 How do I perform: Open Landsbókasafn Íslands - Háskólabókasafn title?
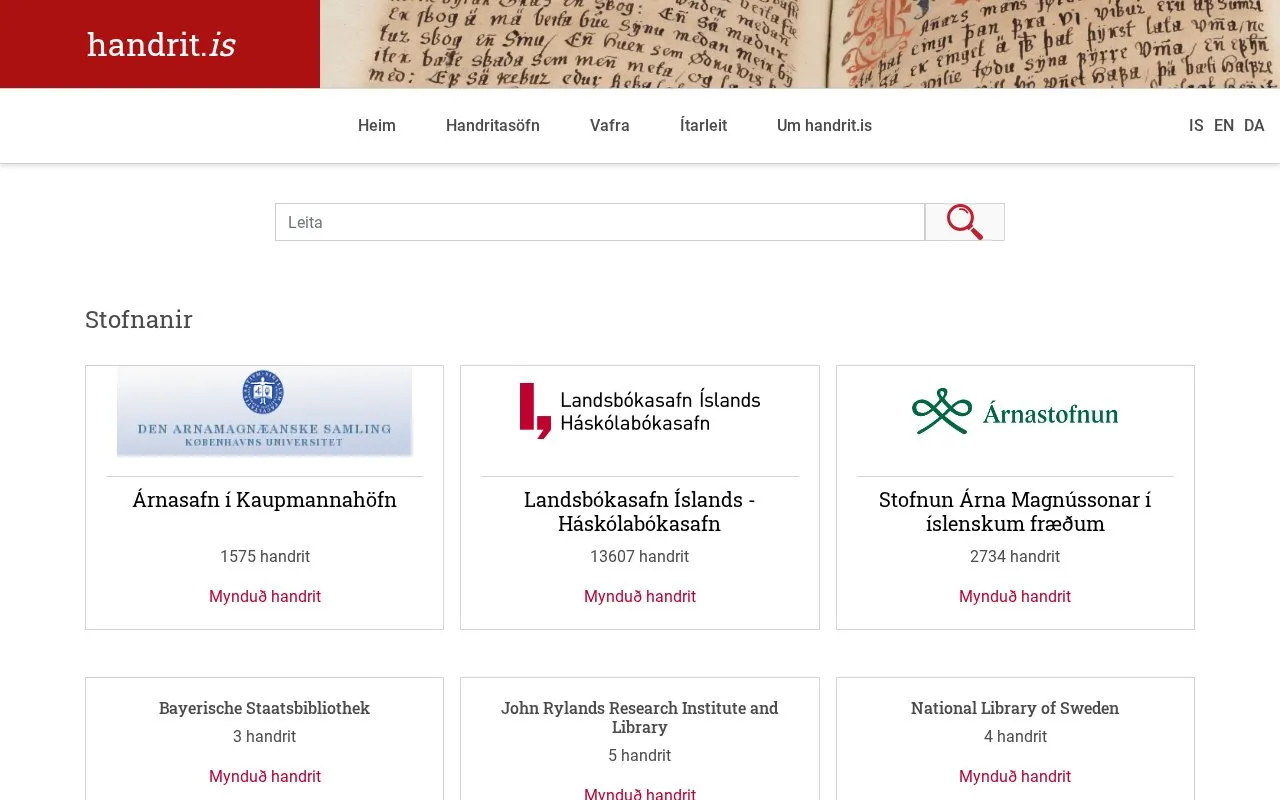click(640, 511)
